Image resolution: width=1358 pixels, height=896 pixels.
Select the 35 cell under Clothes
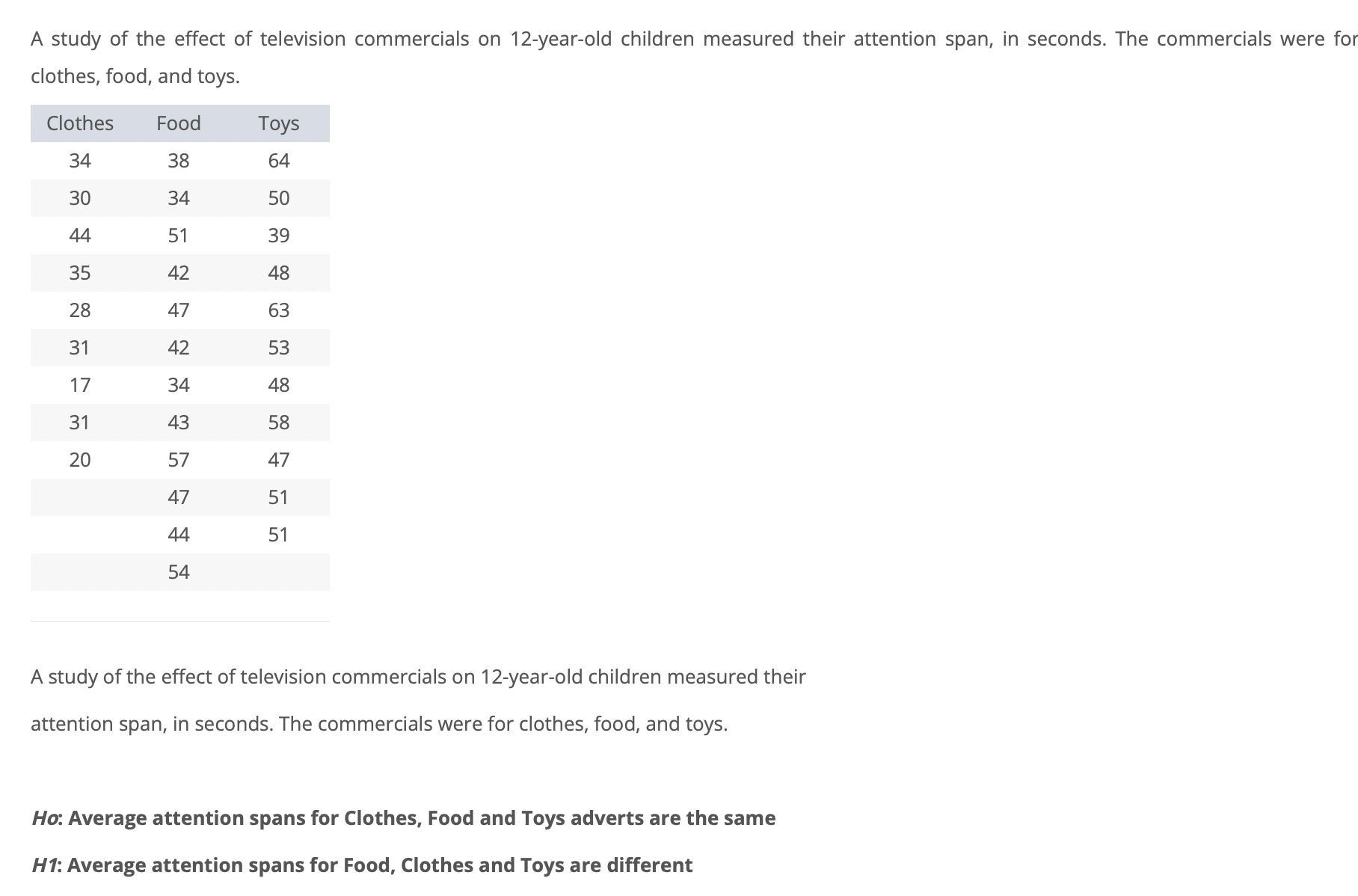[x=80, y=273]
